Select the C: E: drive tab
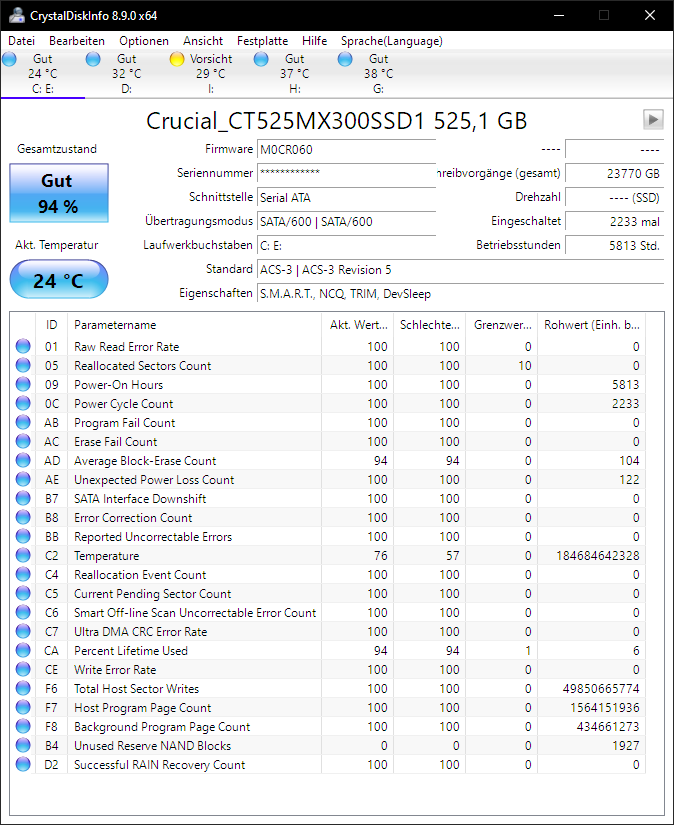 point(43,74)
